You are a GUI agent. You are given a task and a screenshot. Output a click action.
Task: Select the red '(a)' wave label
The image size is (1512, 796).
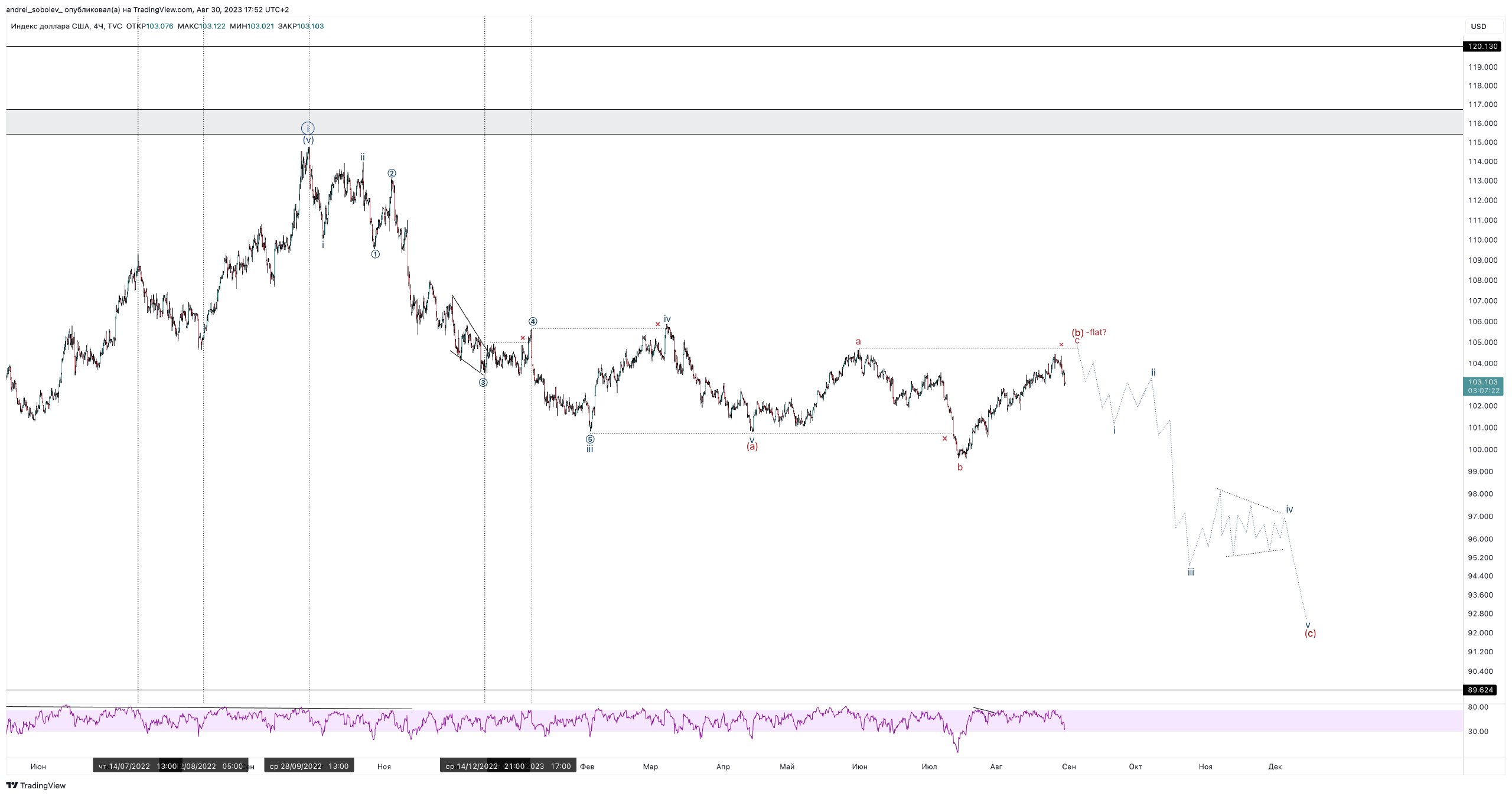[x=752, y=446]
